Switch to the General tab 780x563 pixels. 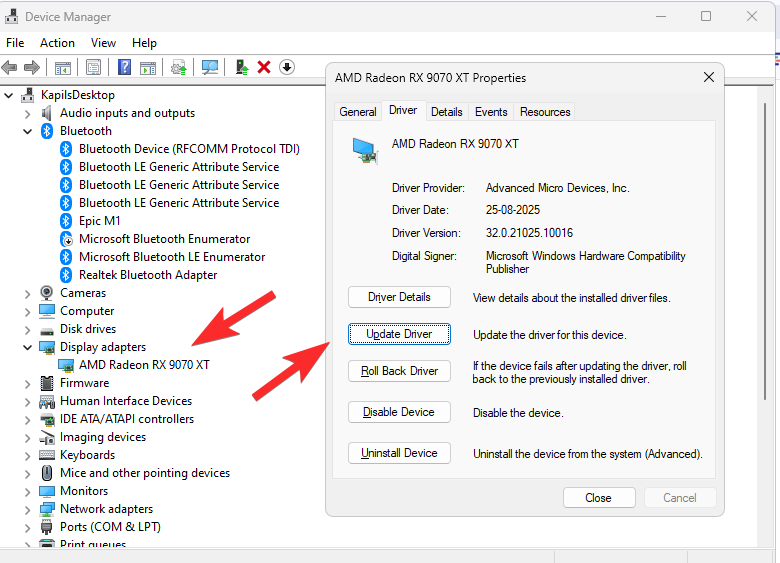point(358,112)
